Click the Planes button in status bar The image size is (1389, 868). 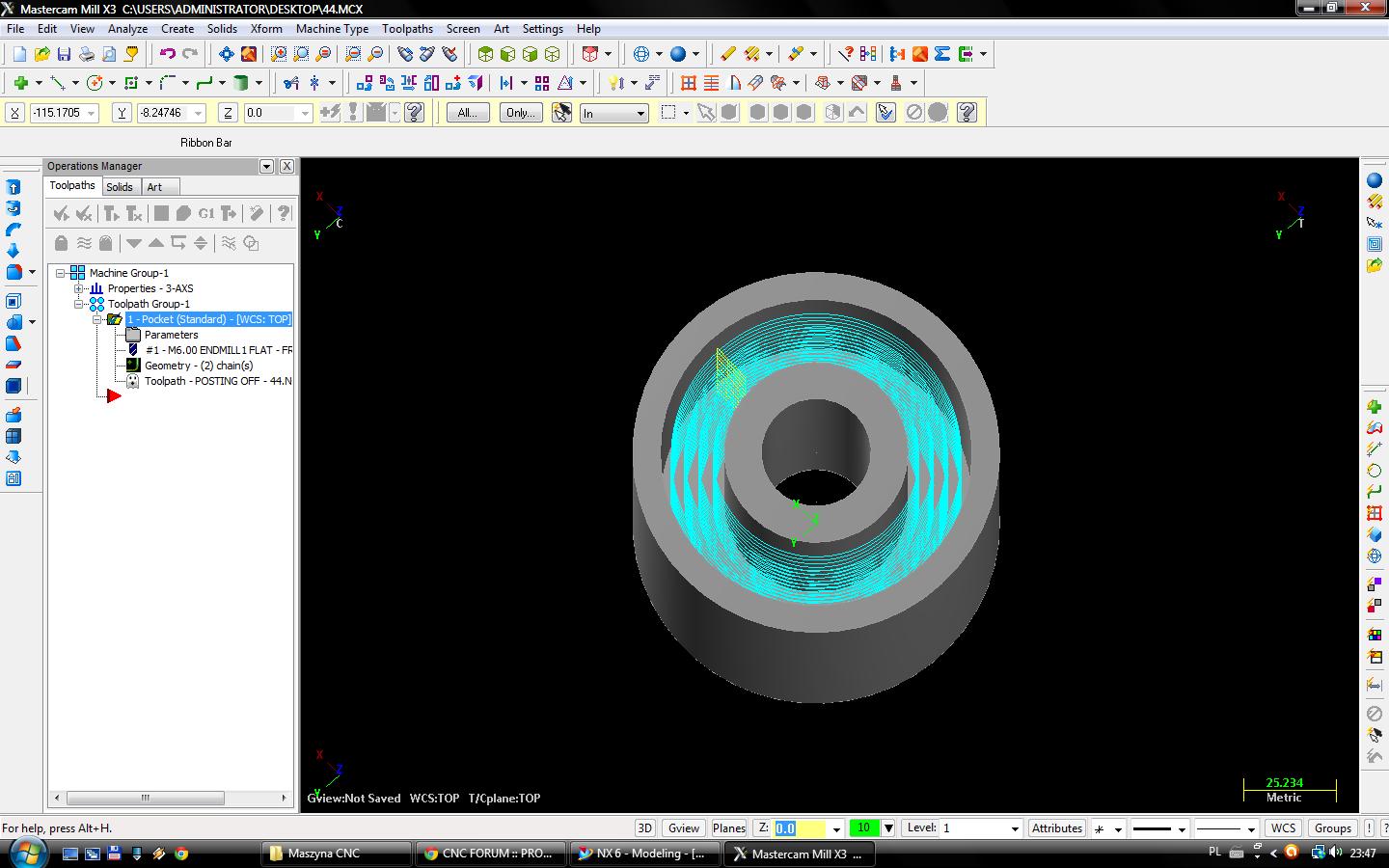click(728, 828)
